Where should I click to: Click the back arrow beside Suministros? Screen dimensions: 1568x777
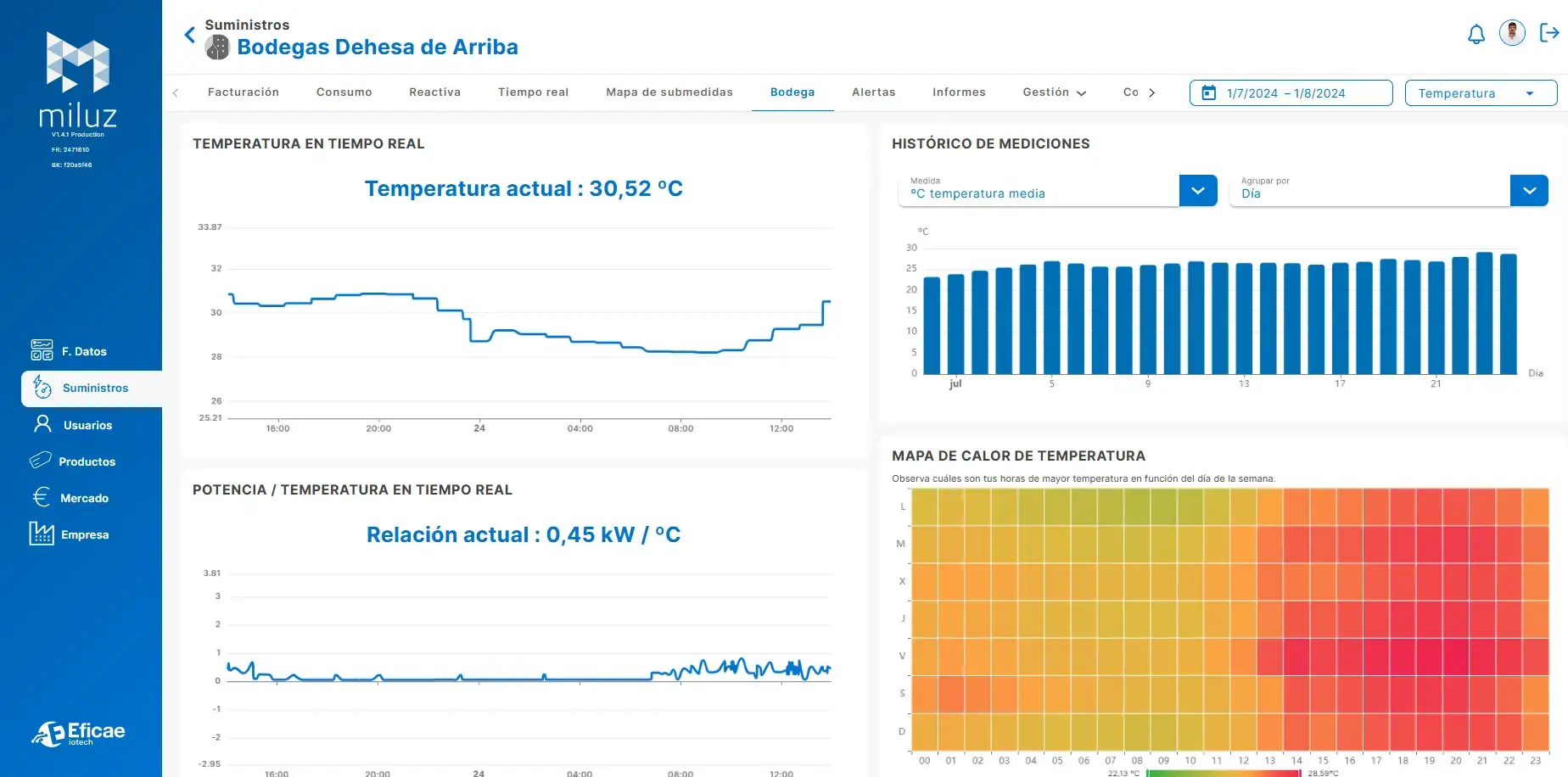click(190, 35)
